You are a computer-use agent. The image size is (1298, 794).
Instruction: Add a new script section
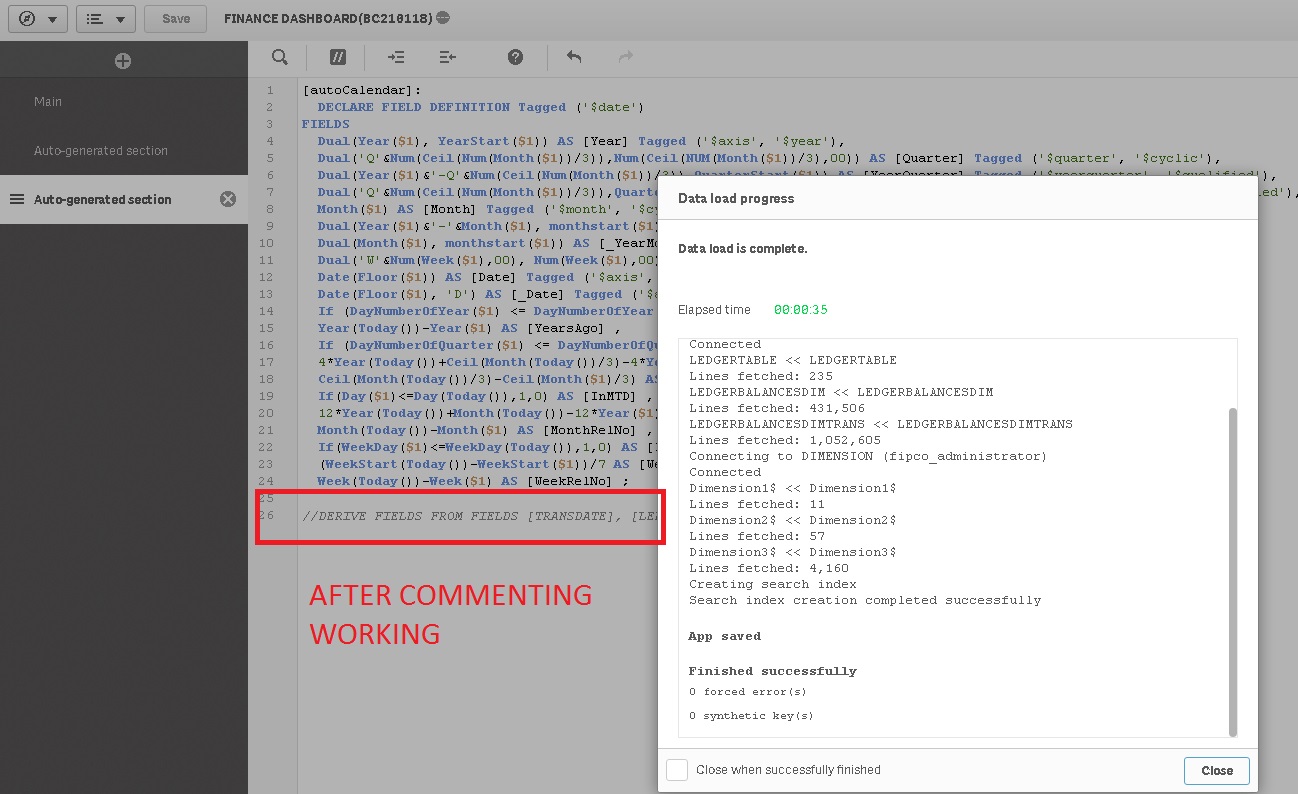[x=123, y=61]
